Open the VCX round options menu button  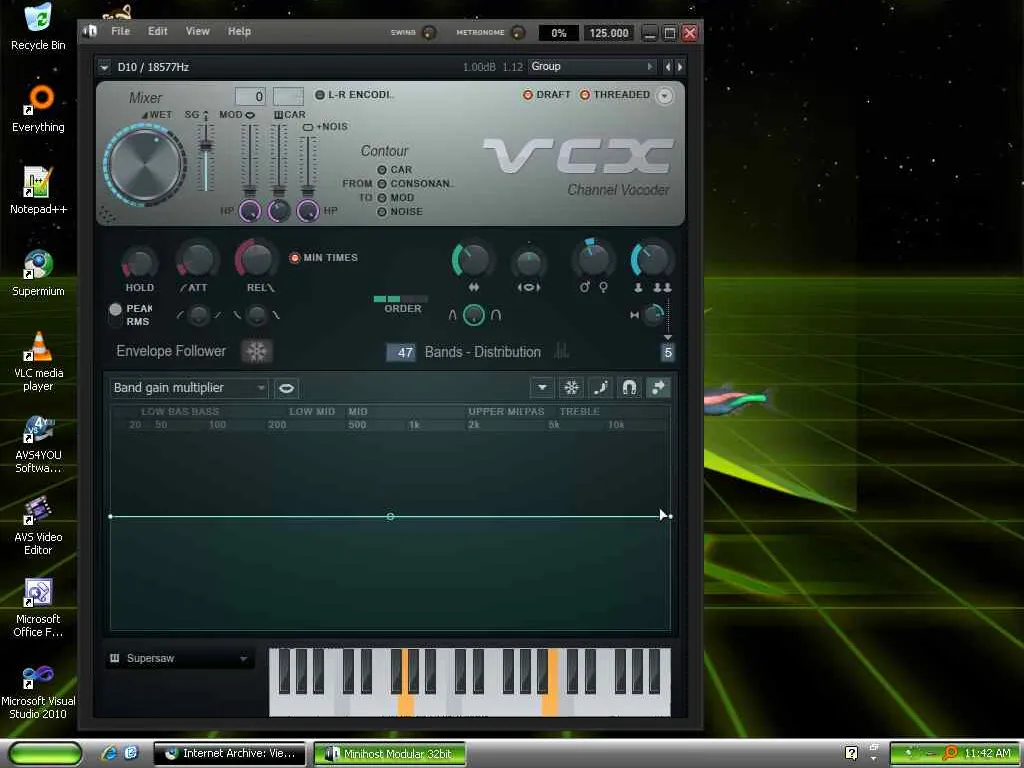tap(664, 96)
